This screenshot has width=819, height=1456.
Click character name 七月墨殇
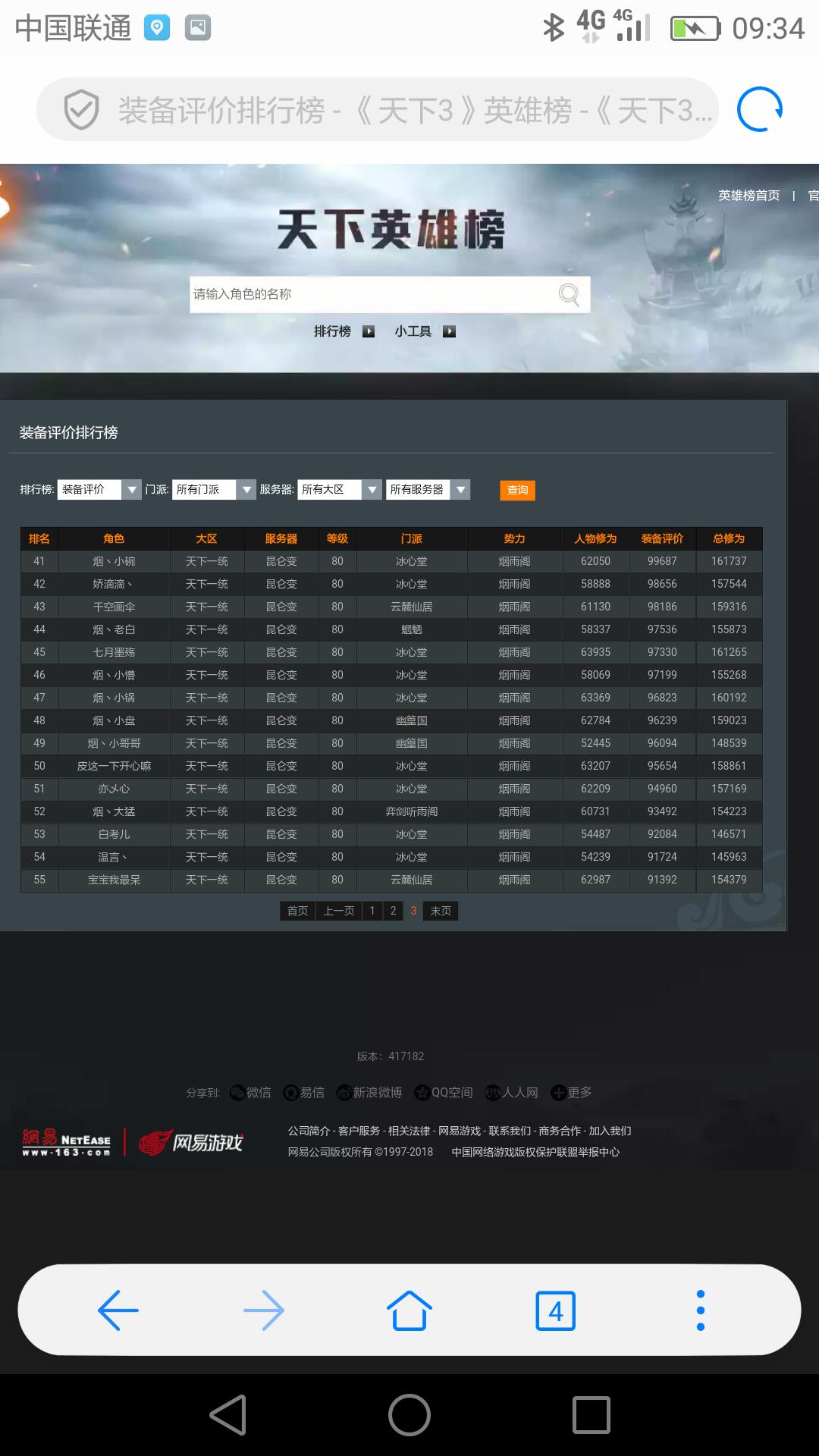pos(114,652)
